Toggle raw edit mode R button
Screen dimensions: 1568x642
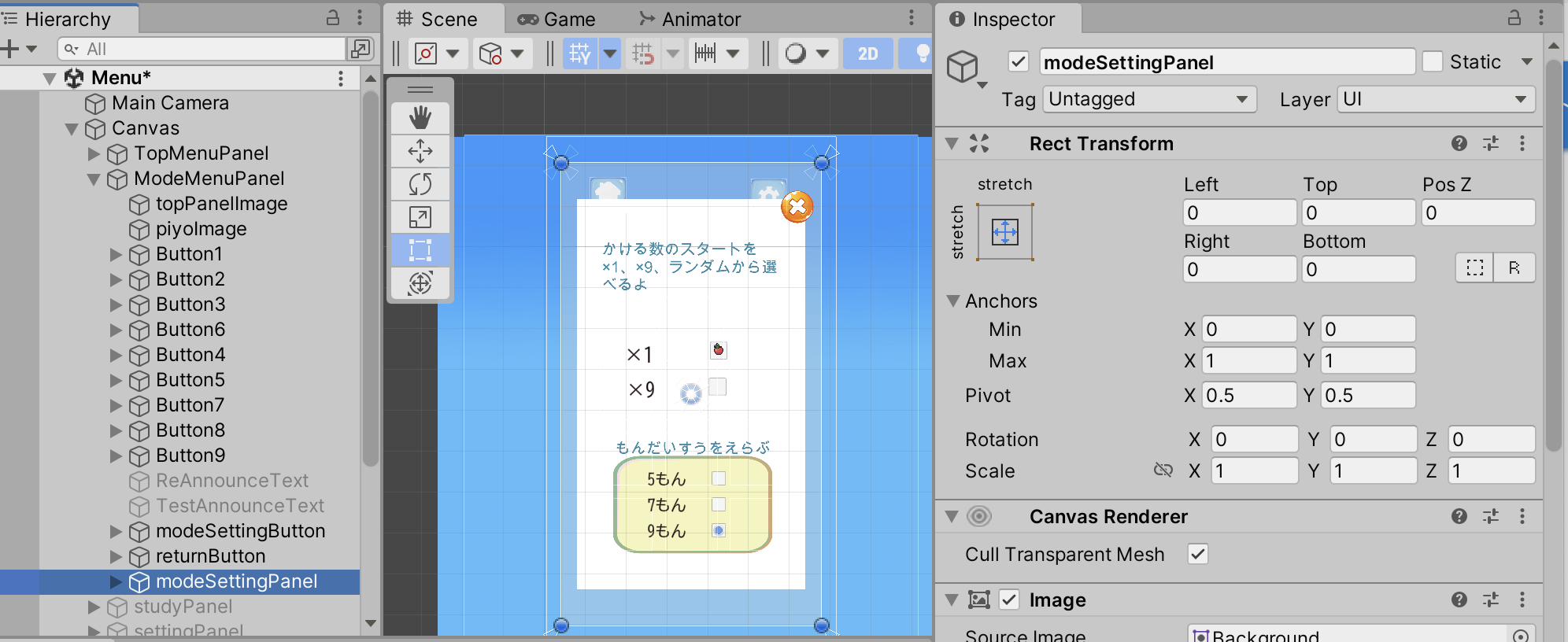[1514, 268]
